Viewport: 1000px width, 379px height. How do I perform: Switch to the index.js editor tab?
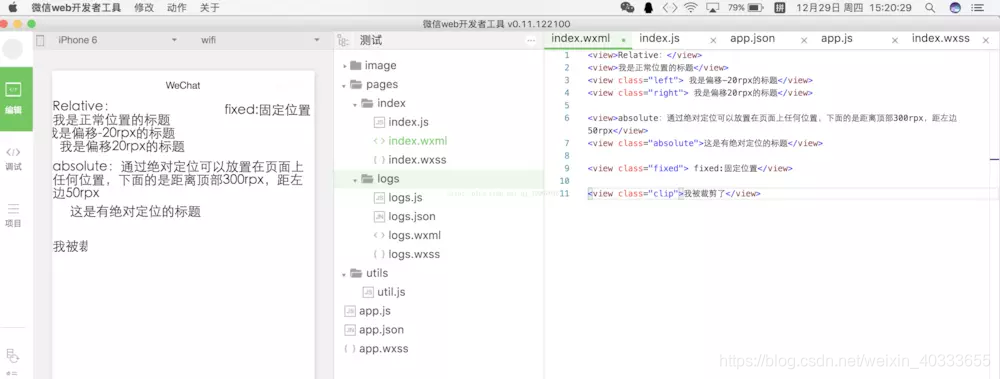(x=659, y=38)
